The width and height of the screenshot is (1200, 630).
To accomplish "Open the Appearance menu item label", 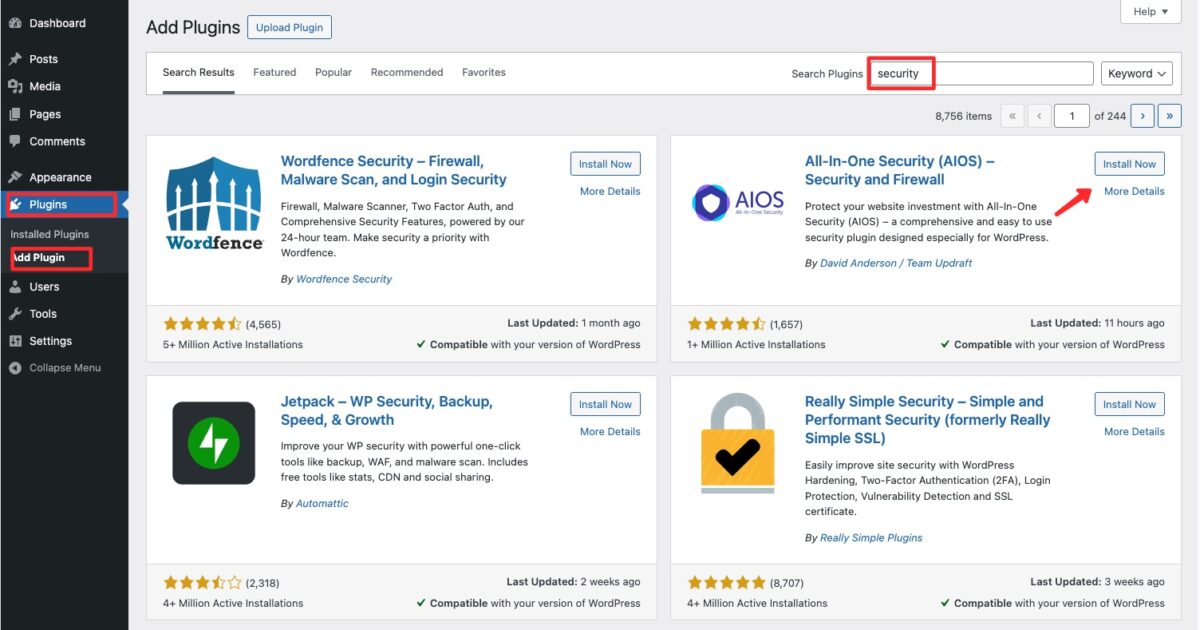I will point(60,177).
